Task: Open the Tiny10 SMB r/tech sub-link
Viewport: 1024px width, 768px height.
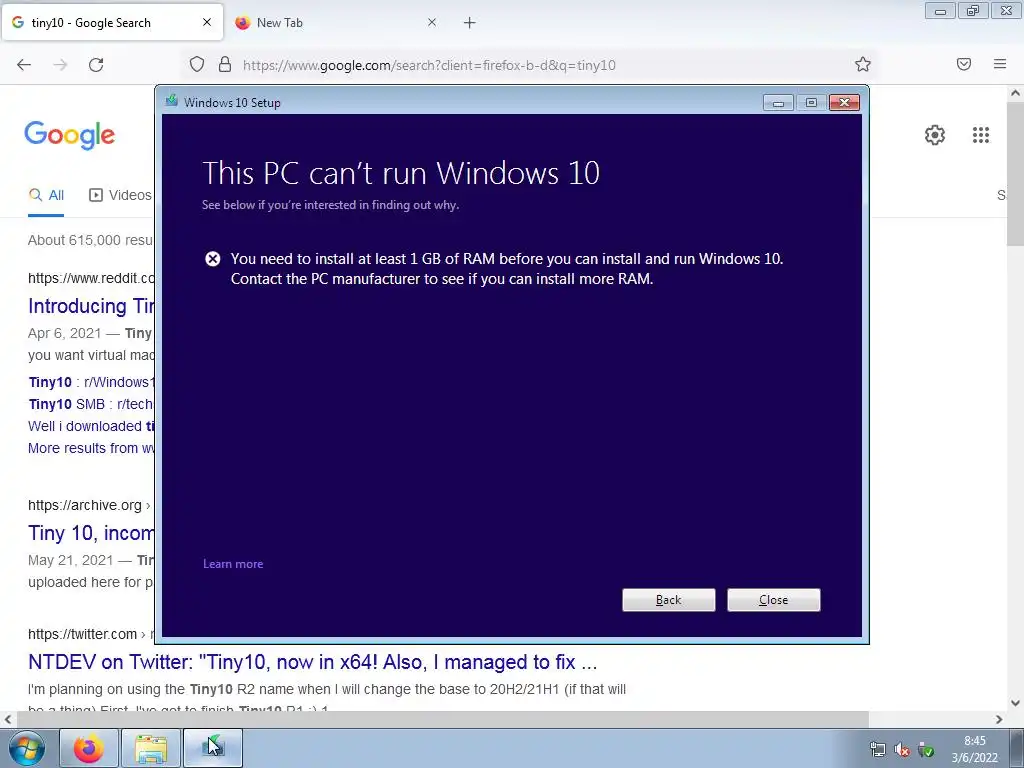Action: [91, 404]
